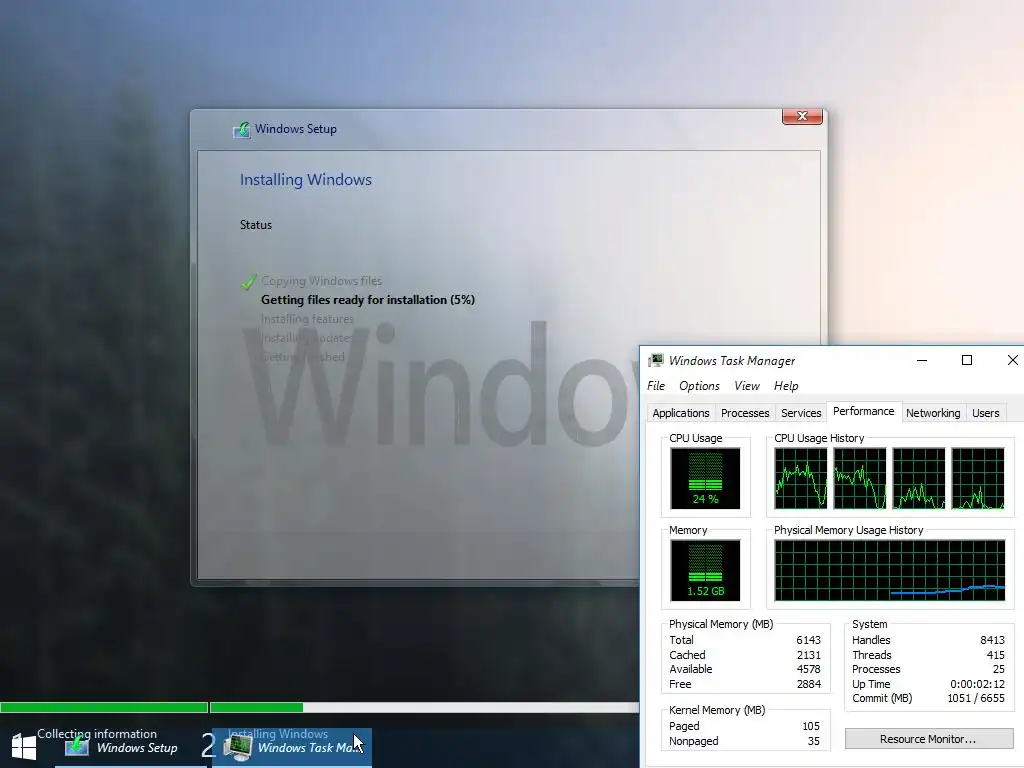Screen dimensions: 1024x768
Task: Click the Processes count value 25
Action: point(999,669)
